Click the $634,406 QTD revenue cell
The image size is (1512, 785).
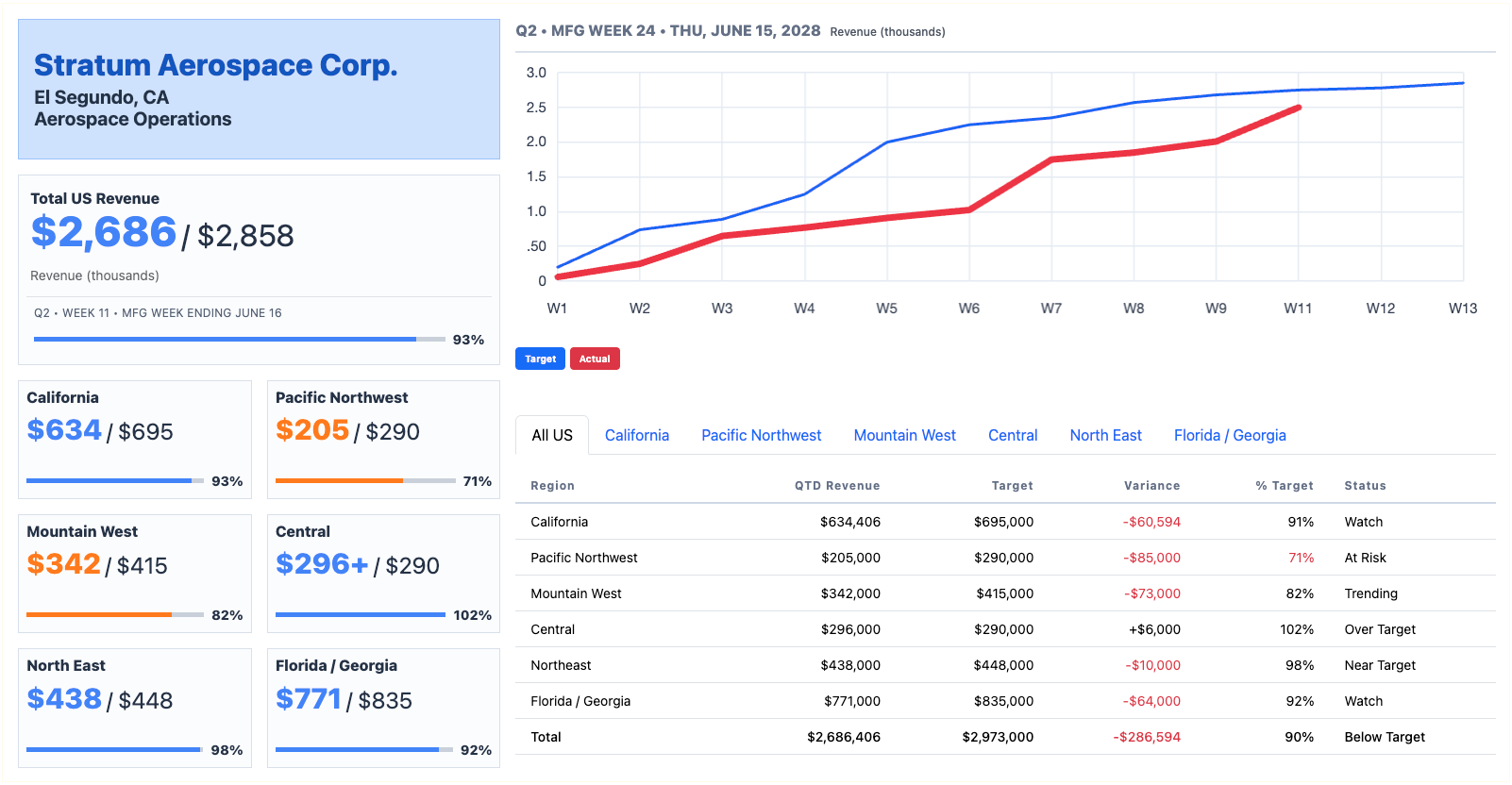coord(850,522)
